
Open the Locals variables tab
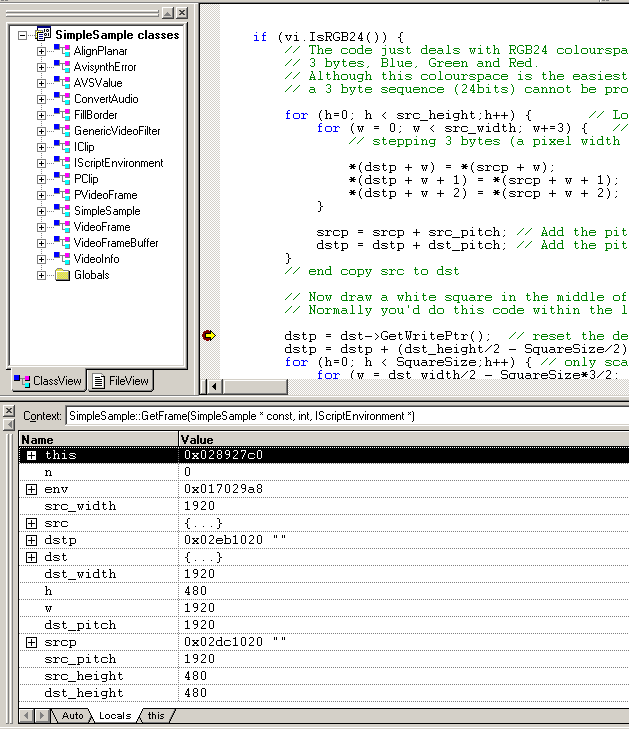(x=115, y=716)
